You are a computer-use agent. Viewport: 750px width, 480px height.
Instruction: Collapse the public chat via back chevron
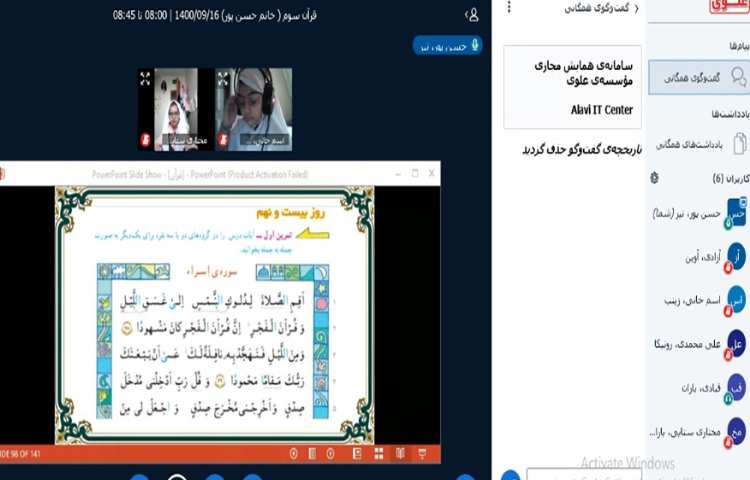pyautogui.click(x=636, y=9)
